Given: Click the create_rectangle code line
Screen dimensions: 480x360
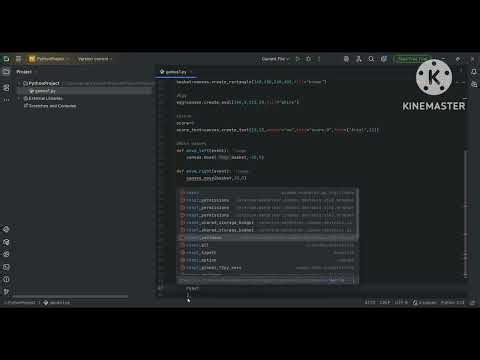Looking at the screenshot, I should coord(252,82).
